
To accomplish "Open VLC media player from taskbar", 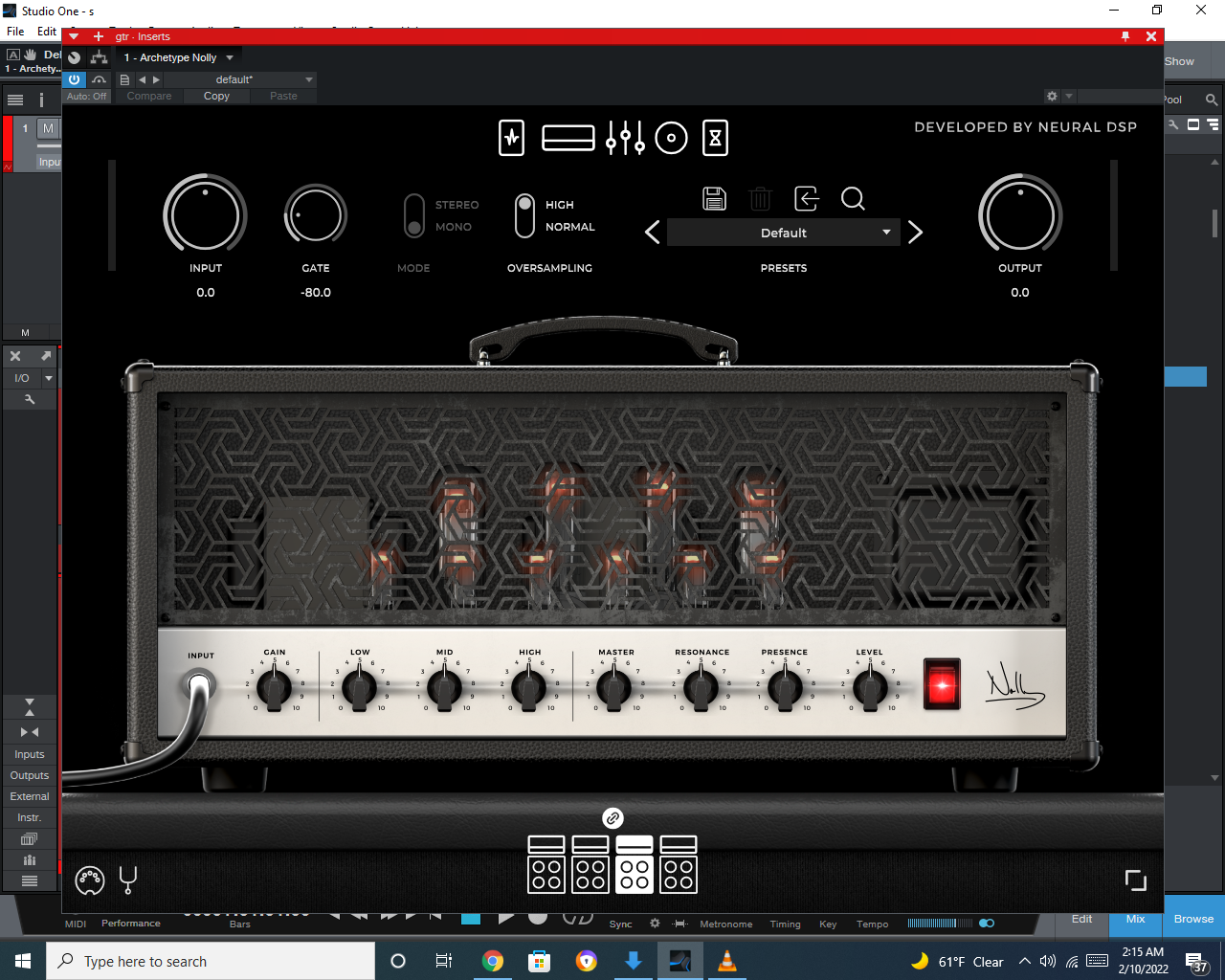I will click(727, 961).
